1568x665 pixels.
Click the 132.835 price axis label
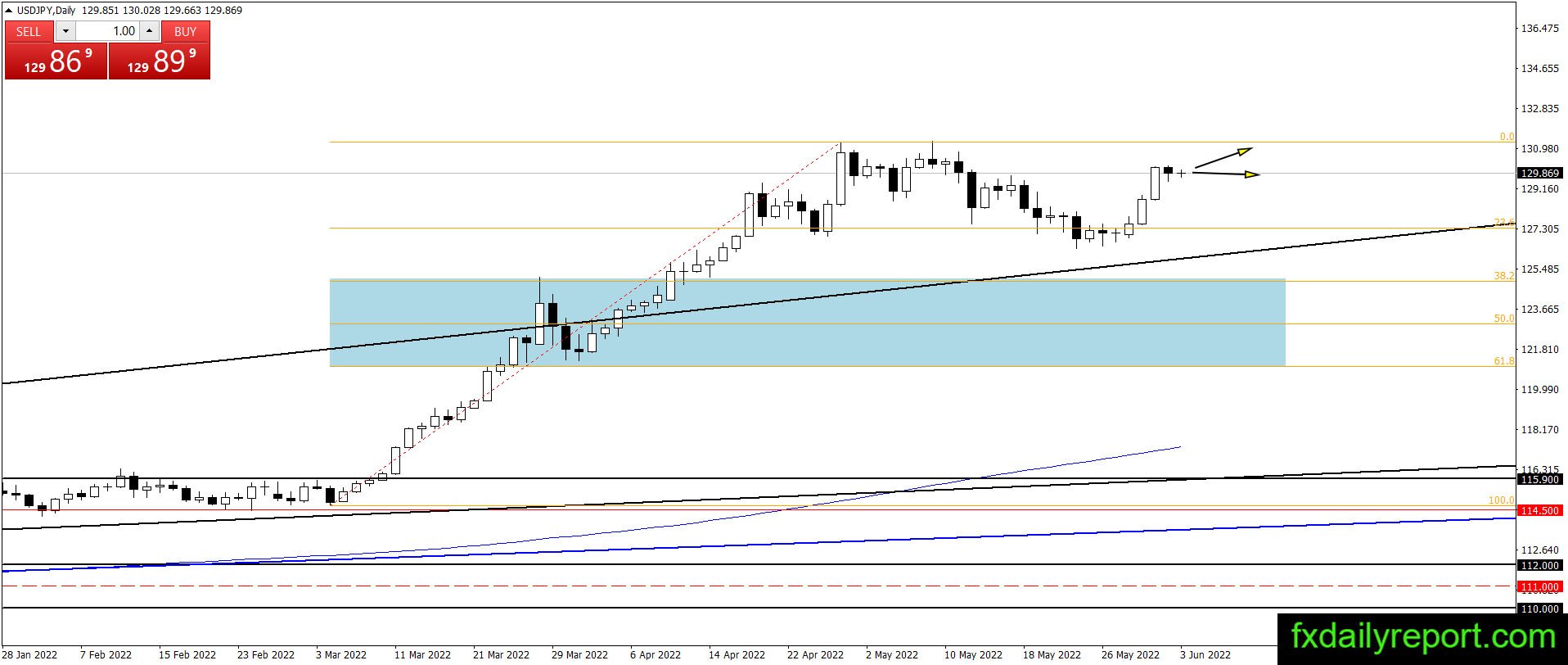(1539, 109)
